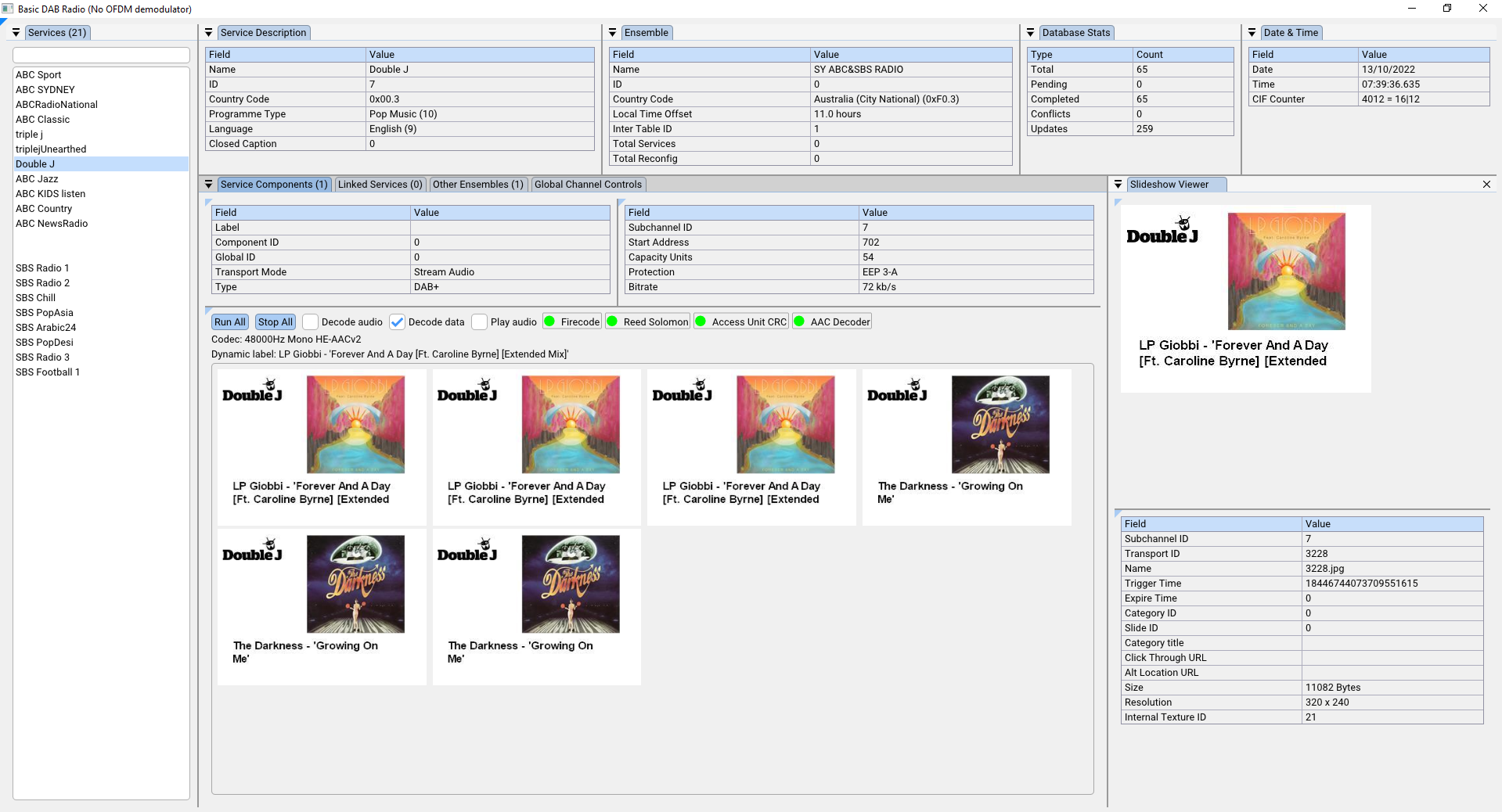The height and width of the screenshot is (812, 1502).
Task: Click the application icon in title bar
Action: point(8,9)
